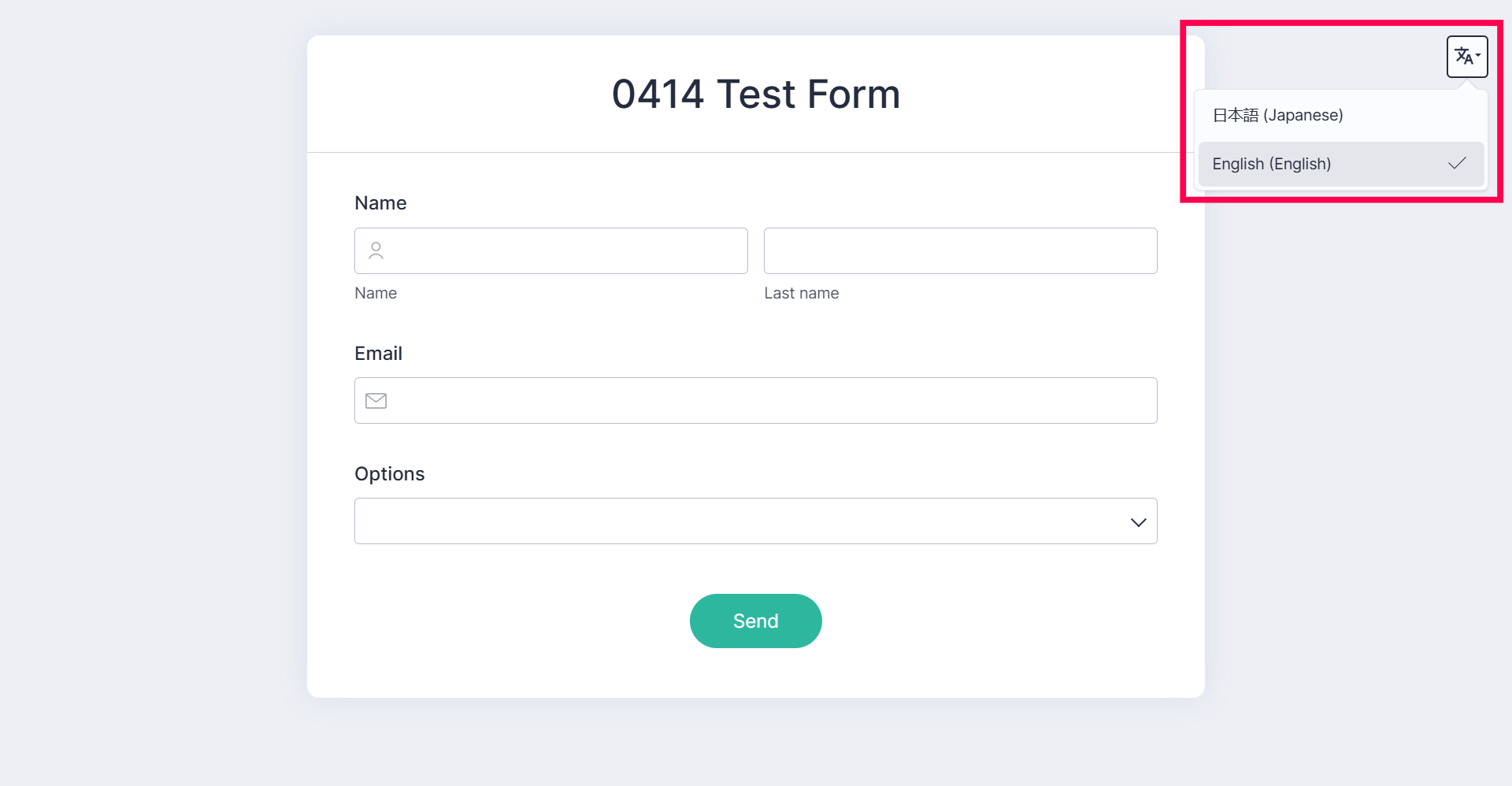The image size is (1512, 786).
Task: Click the small caret beside the language icon
Action: [x=1478, y=56]
